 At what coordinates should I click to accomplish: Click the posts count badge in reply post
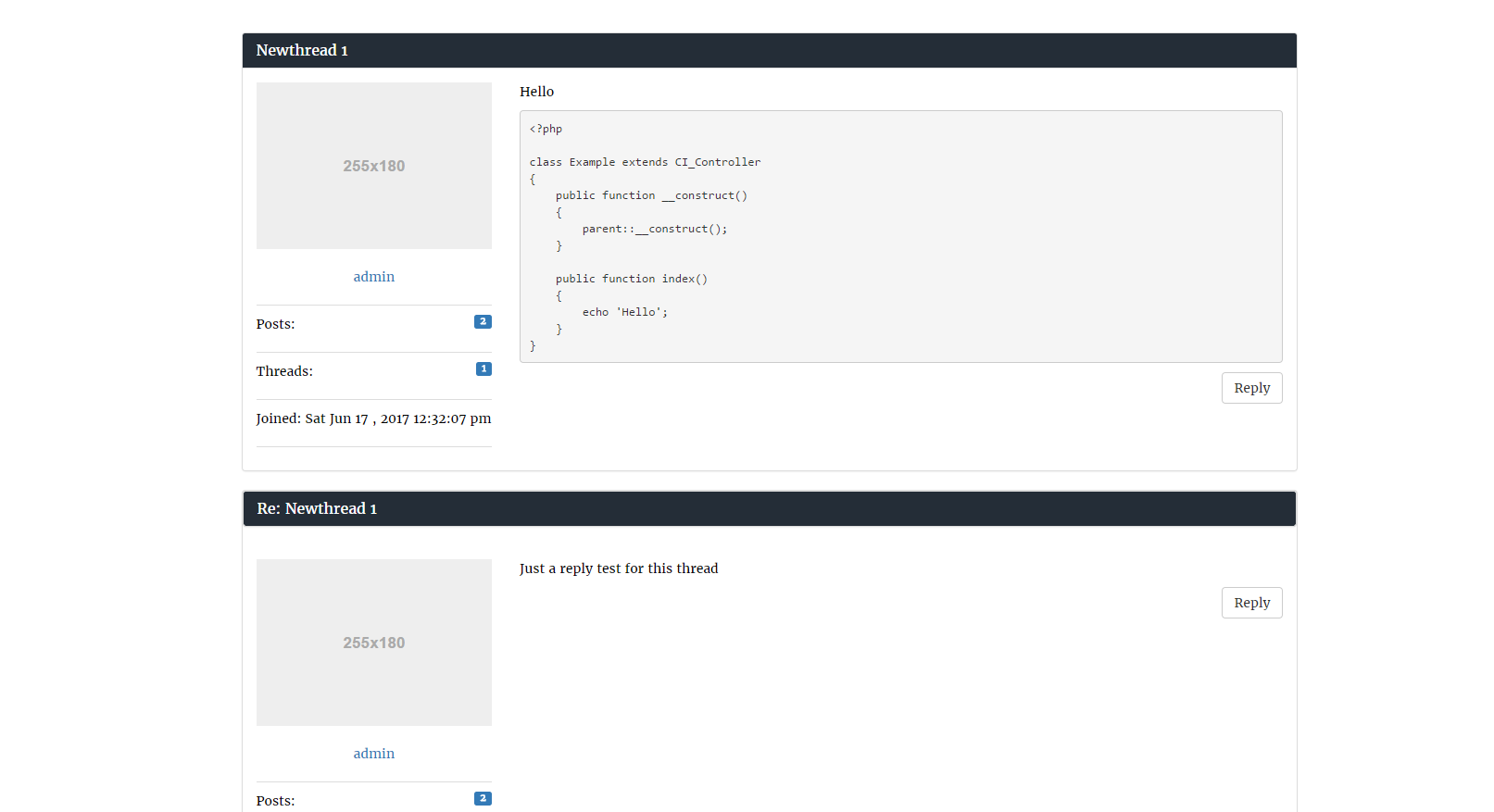[483, 798]
